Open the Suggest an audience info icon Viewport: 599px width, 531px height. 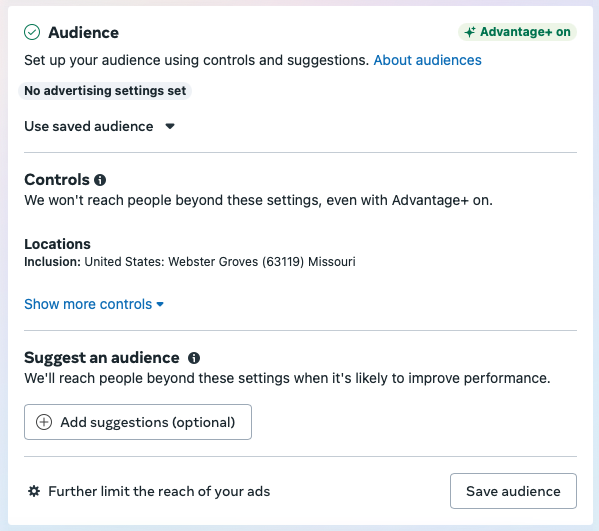click(x=194, y=358)
